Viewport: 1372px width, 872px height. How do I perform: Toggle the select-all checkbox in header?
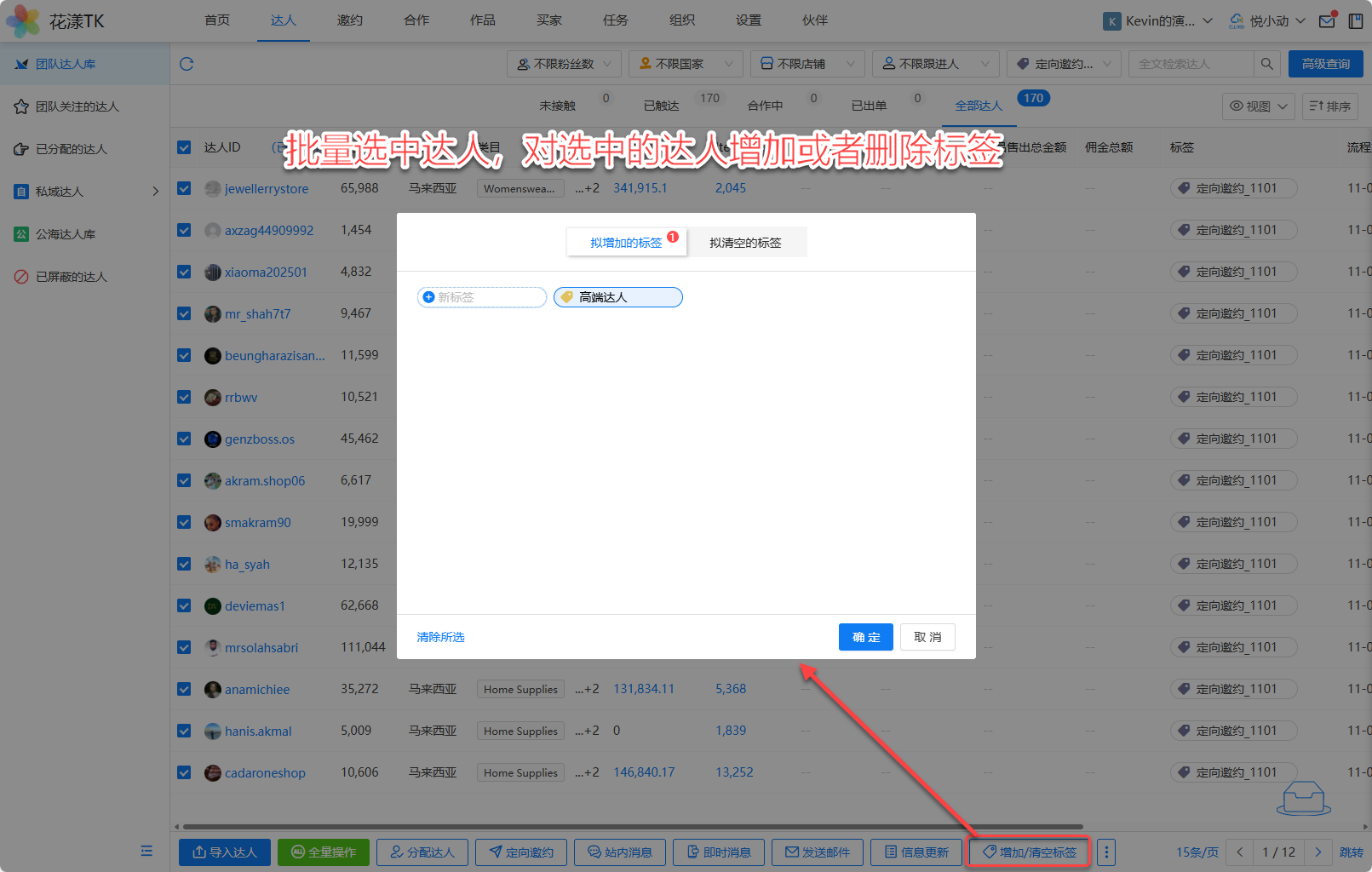pyautogui.click(x=184, y=147)
